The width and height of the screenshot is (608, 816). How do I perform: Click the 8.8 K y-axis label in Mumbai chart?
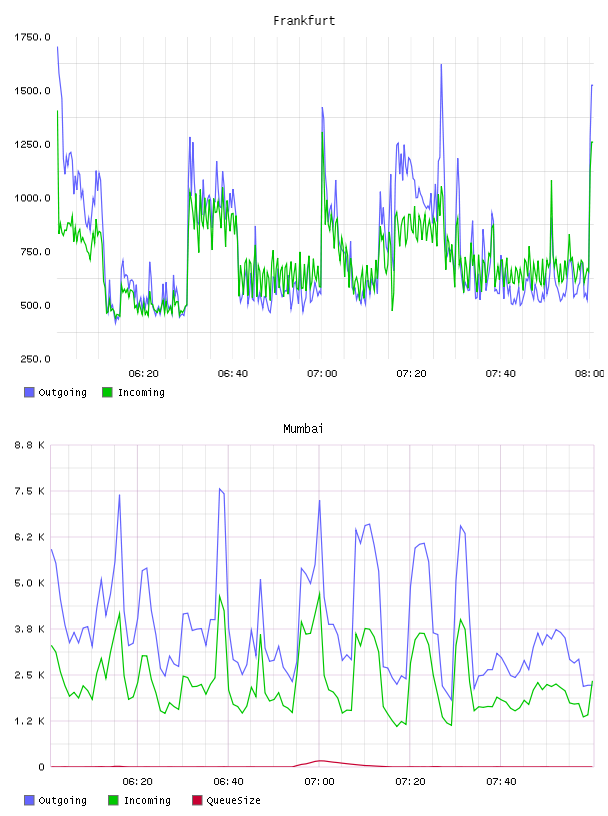pos(30,445)
